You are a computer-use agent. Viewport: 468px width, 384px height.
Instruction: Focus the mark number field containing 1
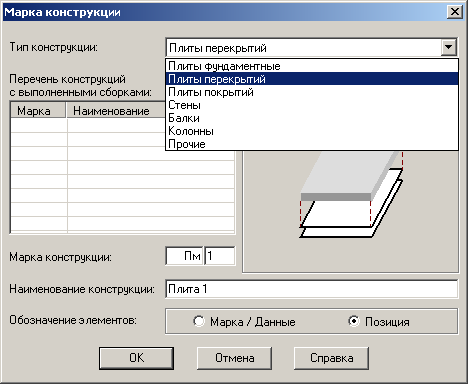(220, 256)
